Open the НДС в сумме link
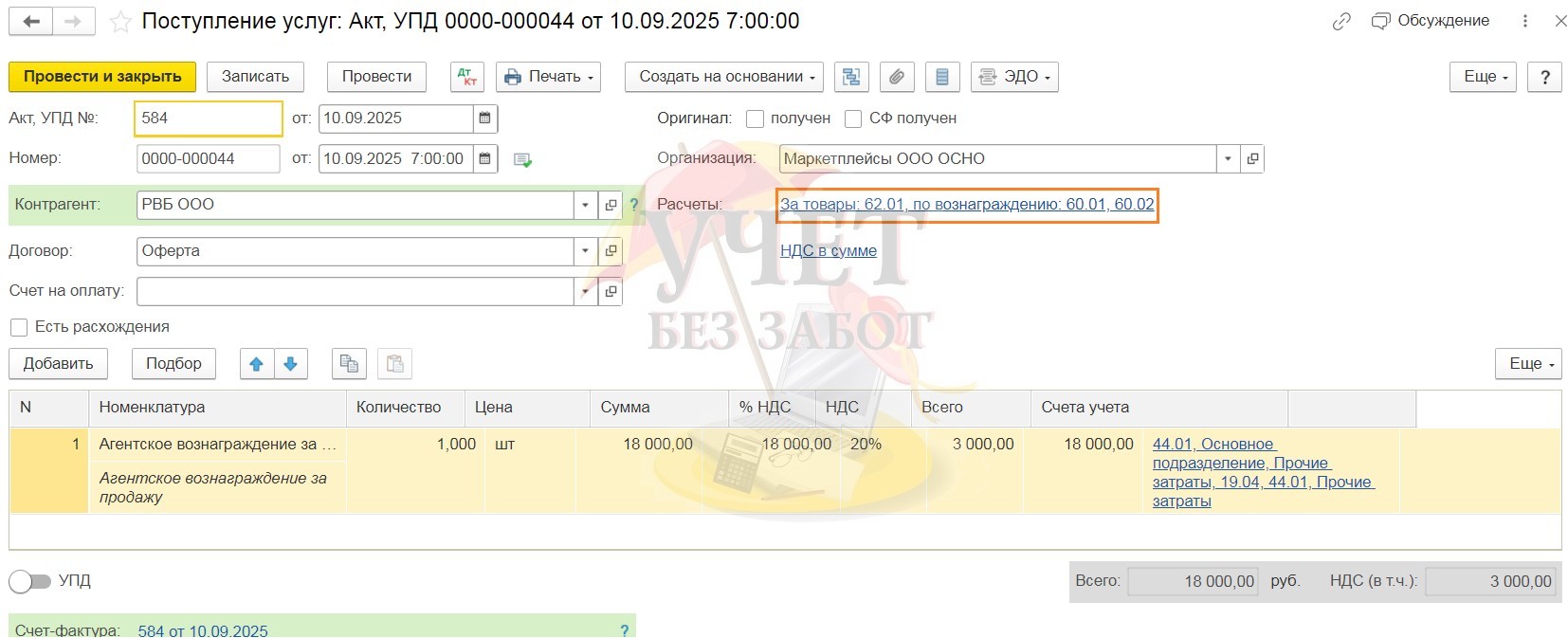1568x638 pixels. click(828, 251)
